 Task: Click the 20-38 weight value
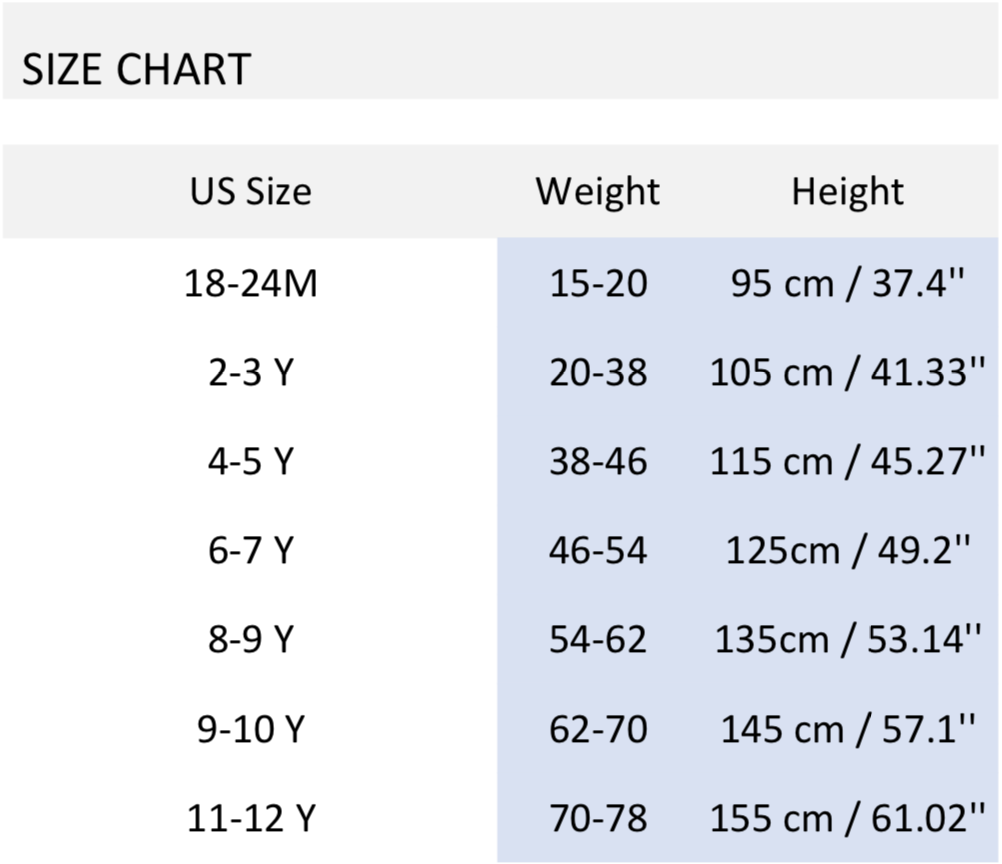pyautogui.click(x=598, y=373)
